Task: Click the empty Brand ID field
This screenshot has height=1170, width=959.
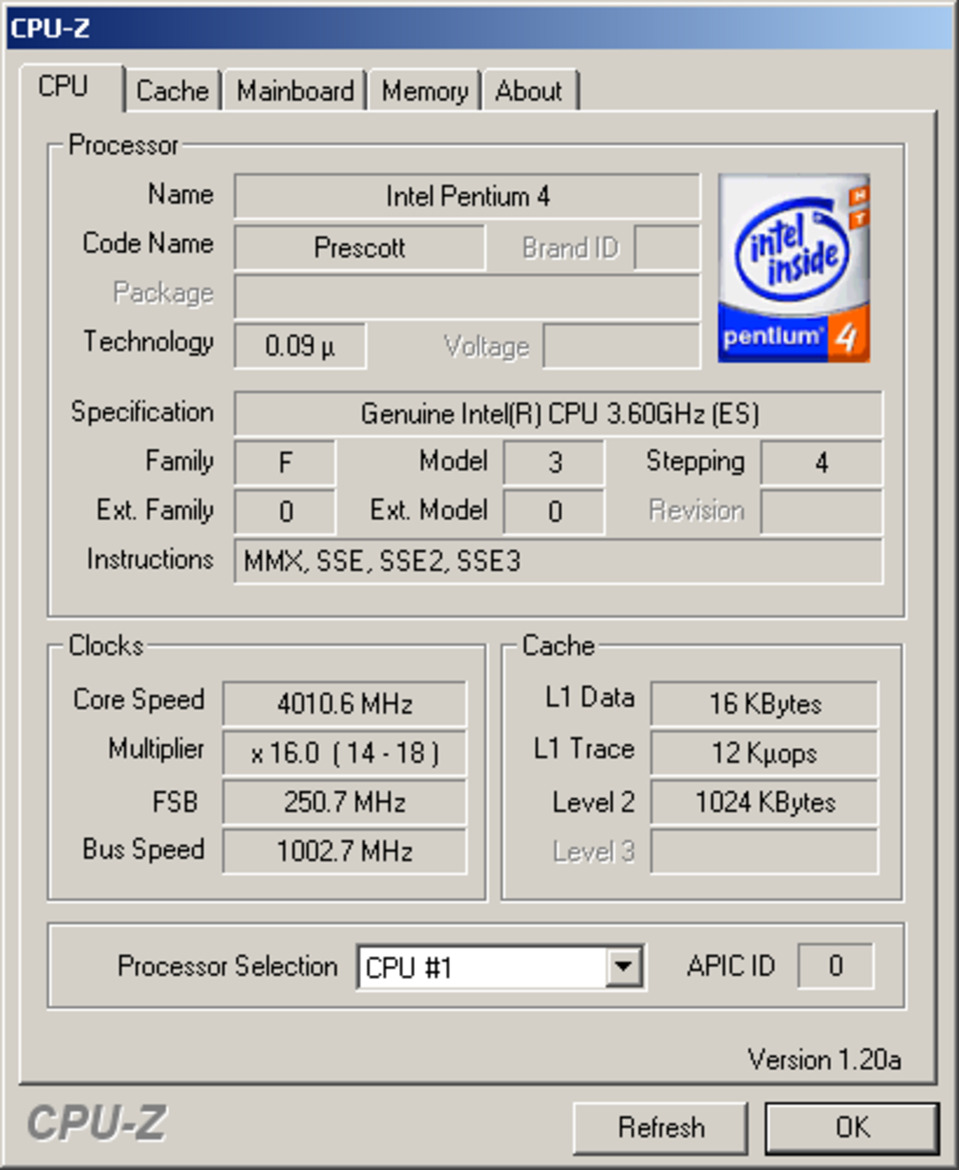Action: point(667,247)
